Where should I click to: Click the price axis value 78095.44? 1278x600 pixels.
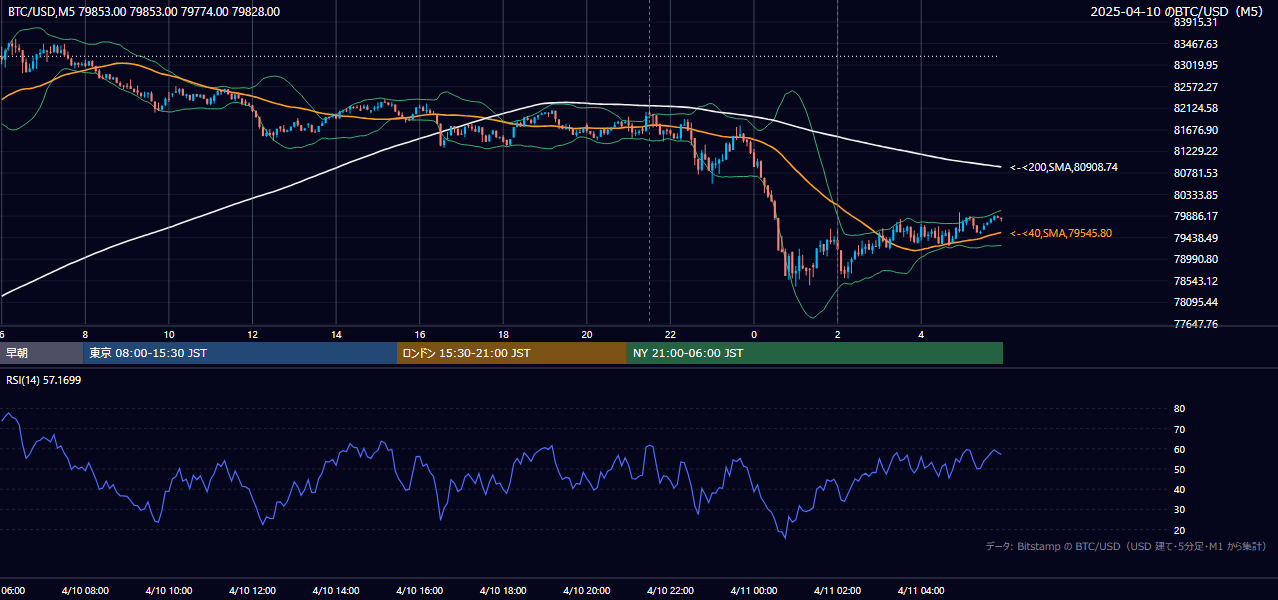pos(1195,302)
